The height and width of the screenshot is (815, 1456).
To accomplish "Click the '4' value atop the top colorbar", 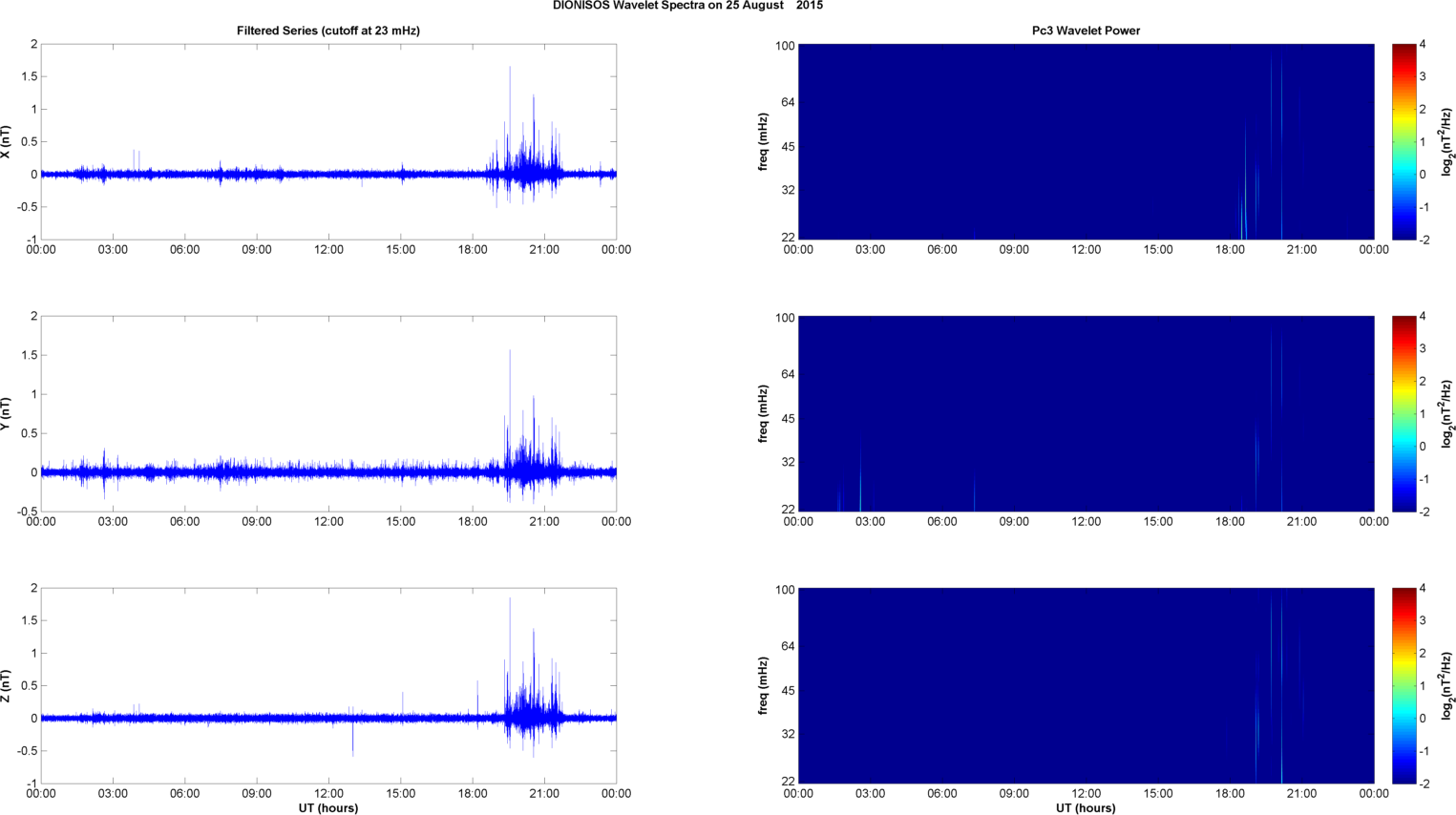I will pos(1424,45).
